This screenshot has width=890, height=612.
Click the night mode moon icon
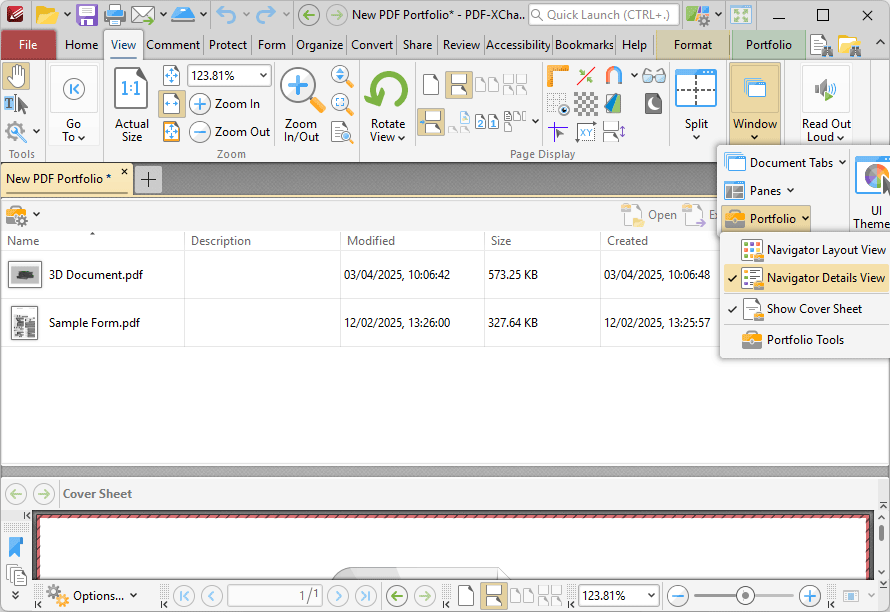653,104
